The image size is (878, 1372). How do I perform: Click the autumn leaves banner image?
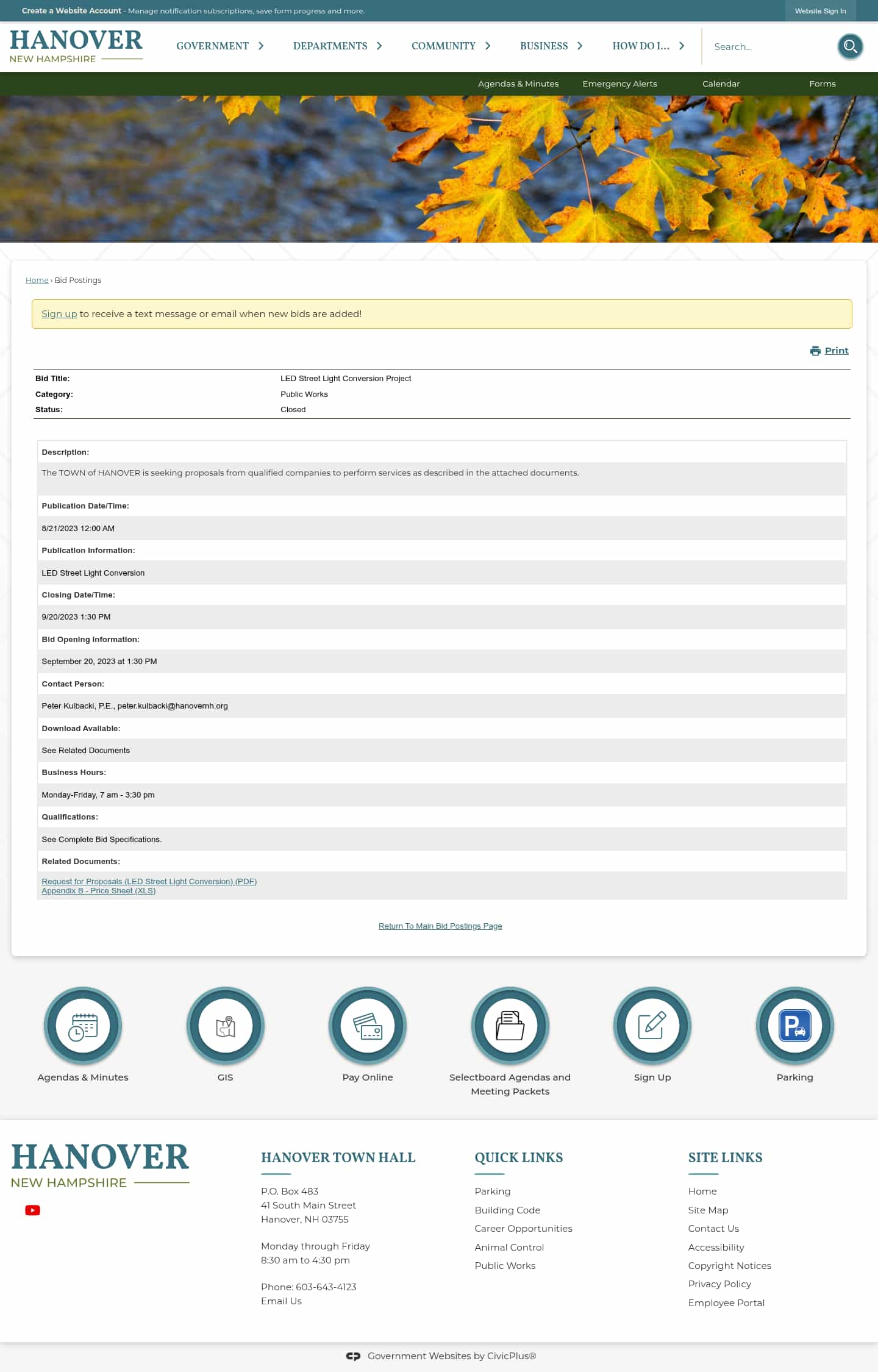pyautogui.click(x=439, y=169)
